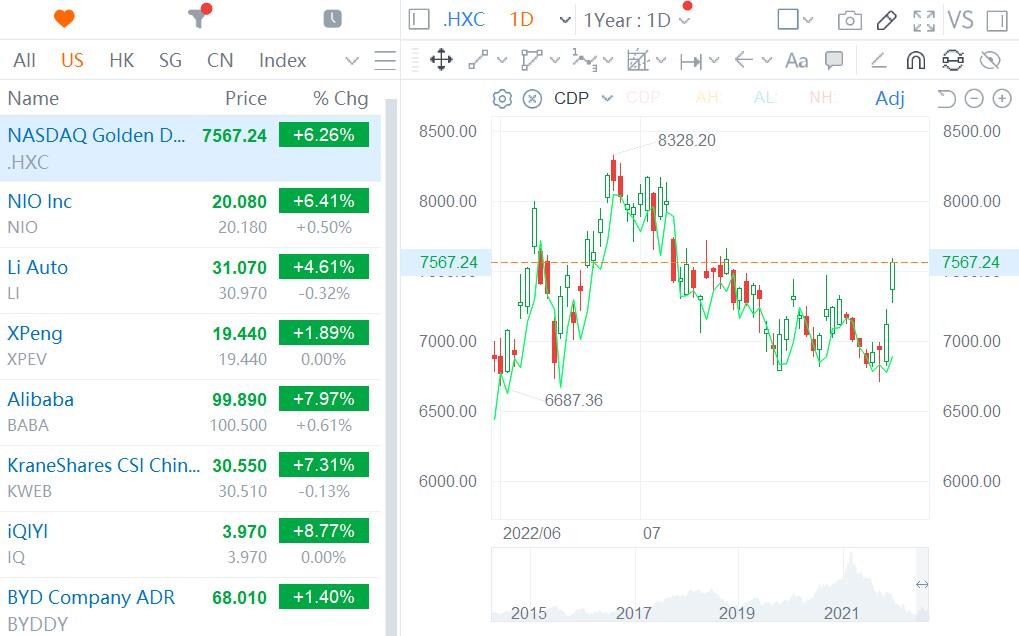Click the zoom in plus icon

click(1001, 98)
